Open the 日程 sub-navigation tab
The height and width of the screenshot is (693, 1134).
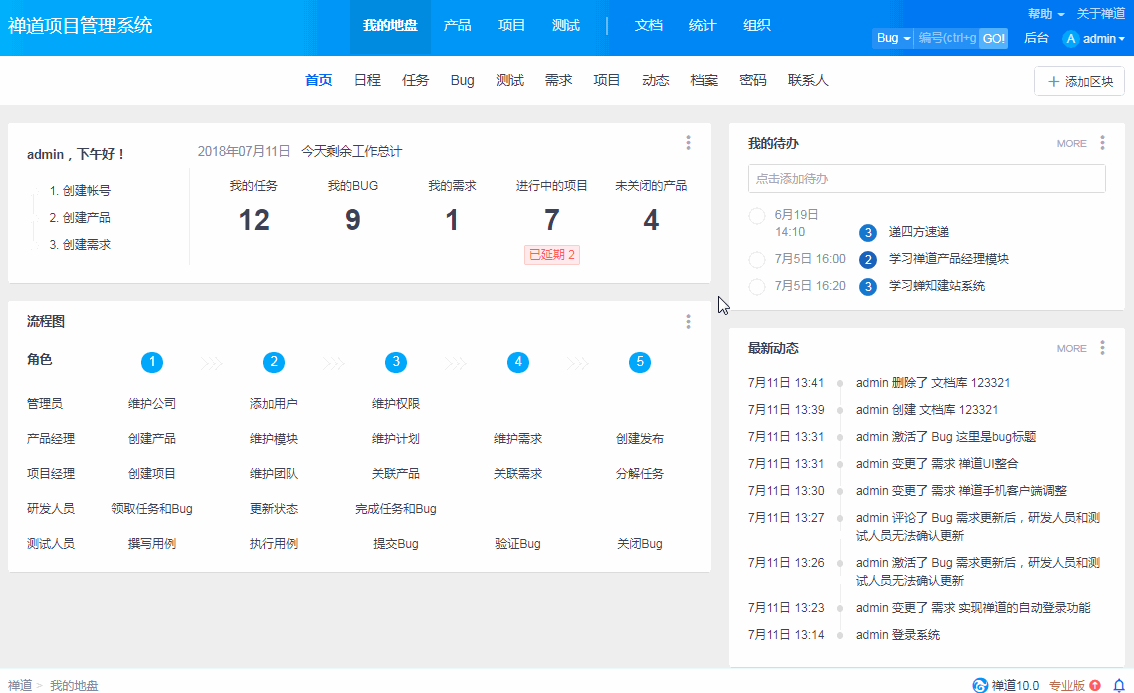[x=367, y=80]
